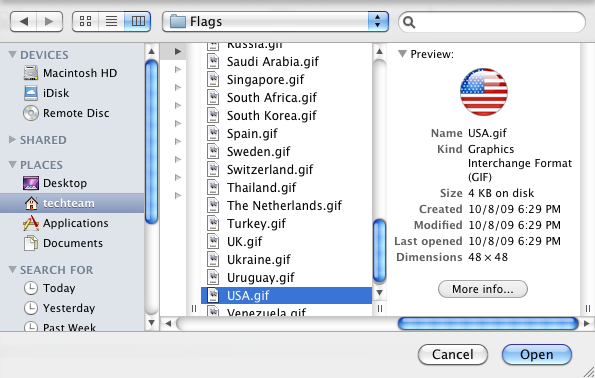Click the More info... button
The image size is (595, 378).
483,289
